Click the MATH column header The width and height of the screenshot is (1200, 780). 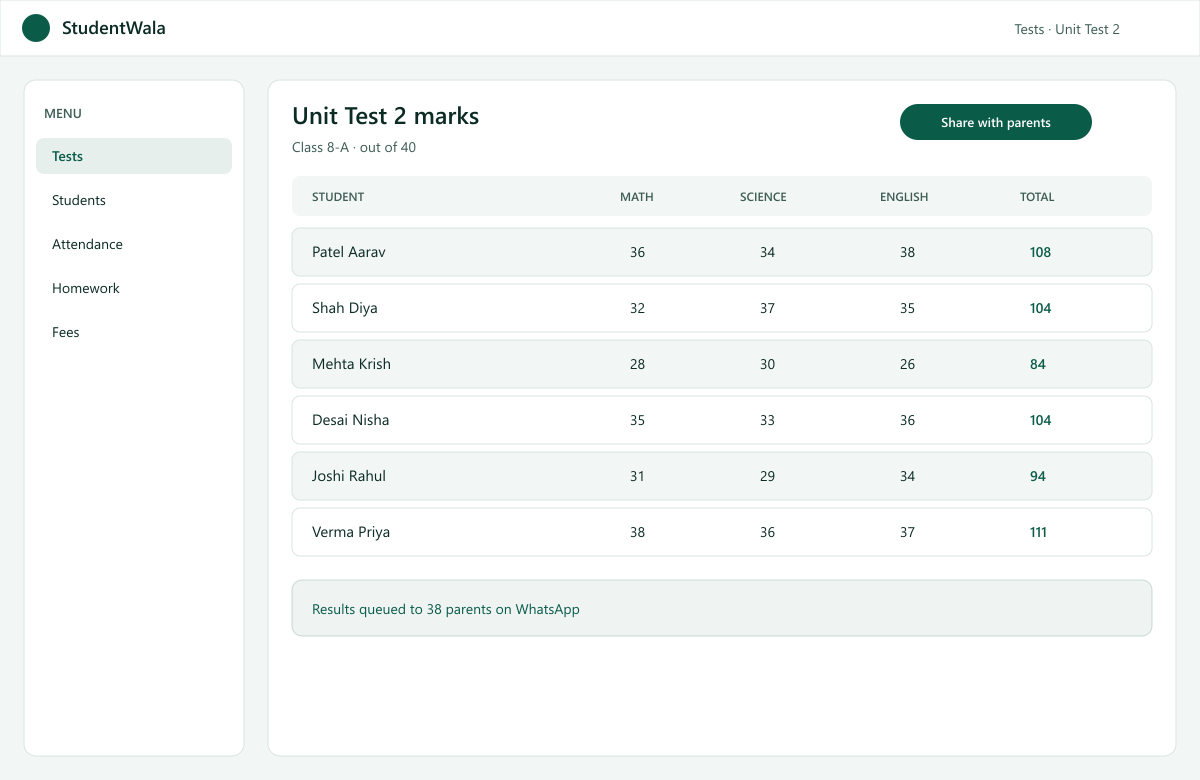click(637, 197)
